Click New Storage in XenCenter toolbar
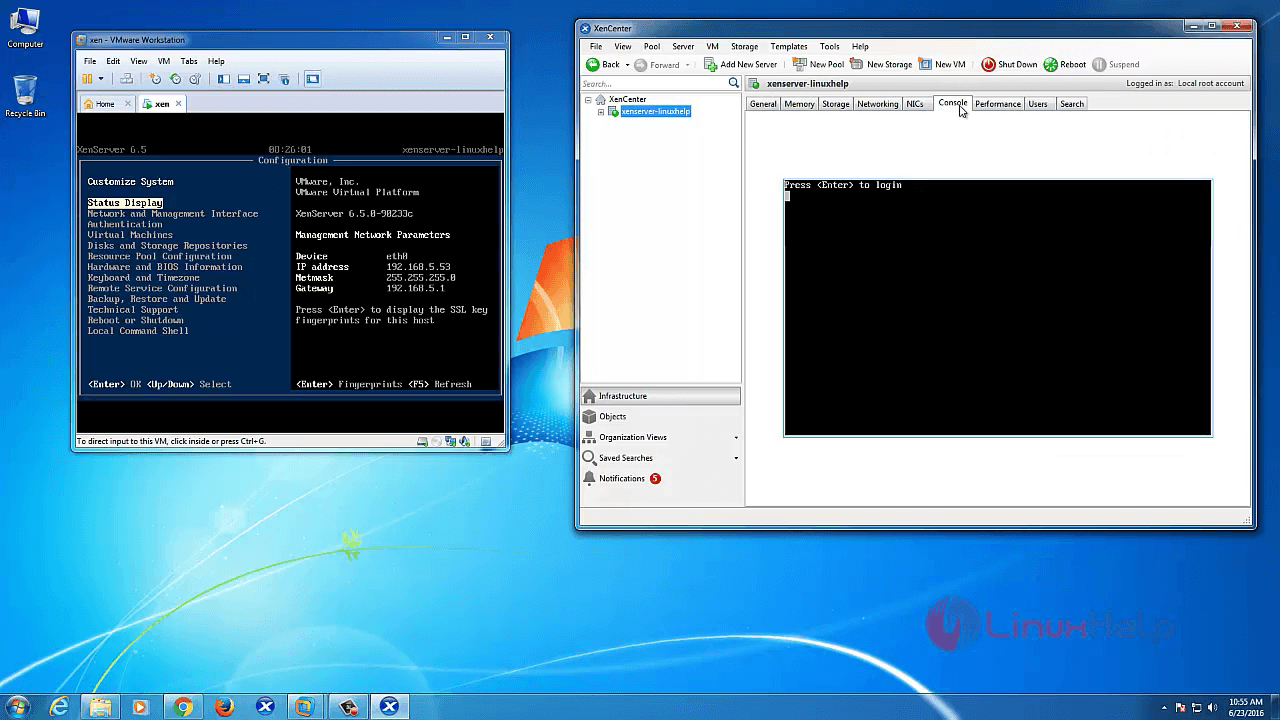The height and width of the screenshot is (720, 1280). coord(881,64)
